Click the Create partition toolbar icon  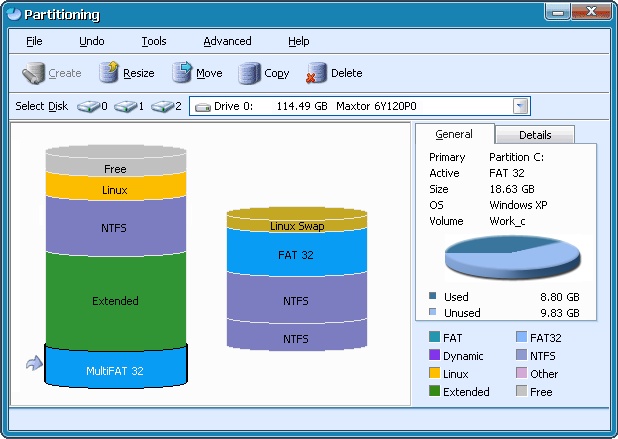coord(34,73)
